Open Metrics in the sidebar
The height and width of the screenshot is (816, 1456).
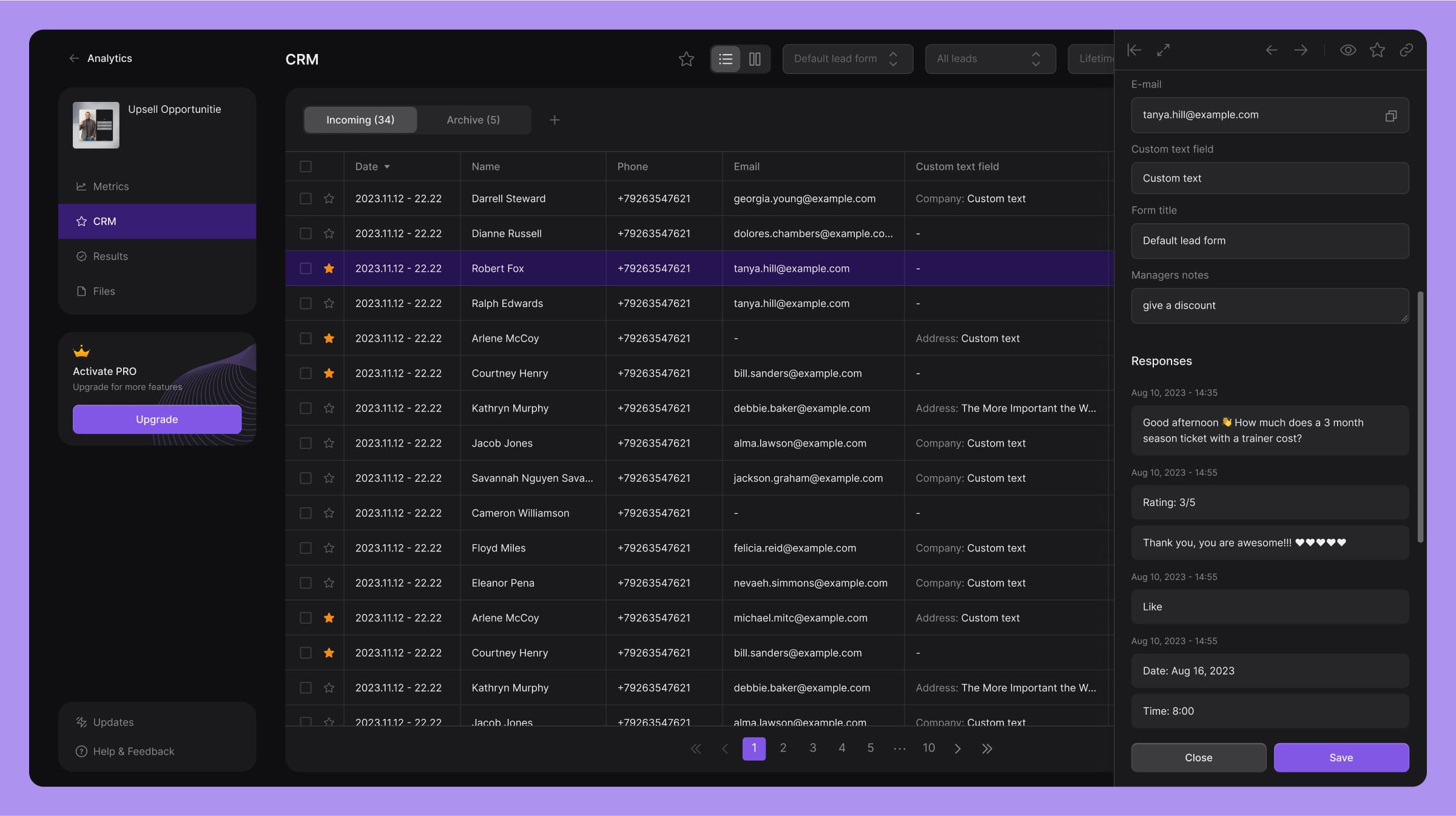[x=110, y=186]
